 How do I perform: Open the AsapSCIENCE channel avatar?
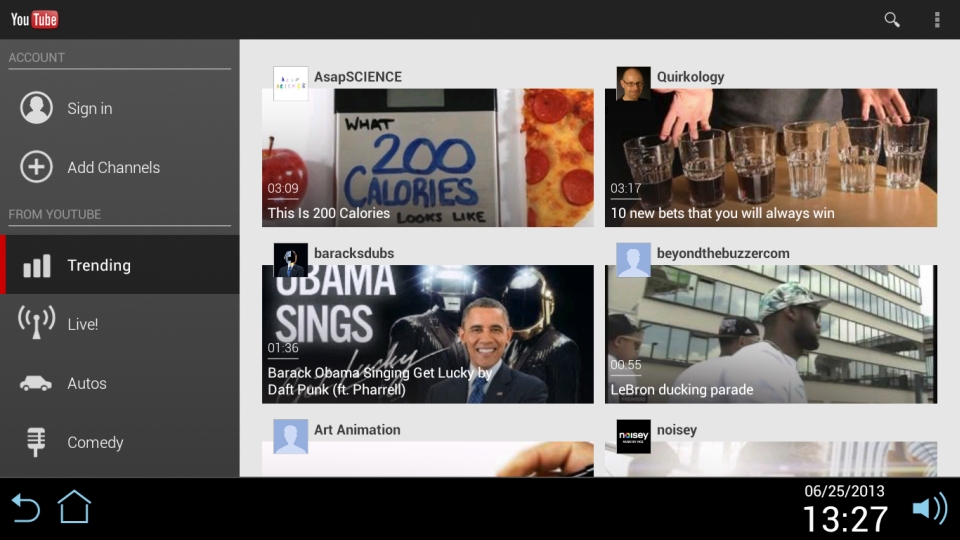290,83
